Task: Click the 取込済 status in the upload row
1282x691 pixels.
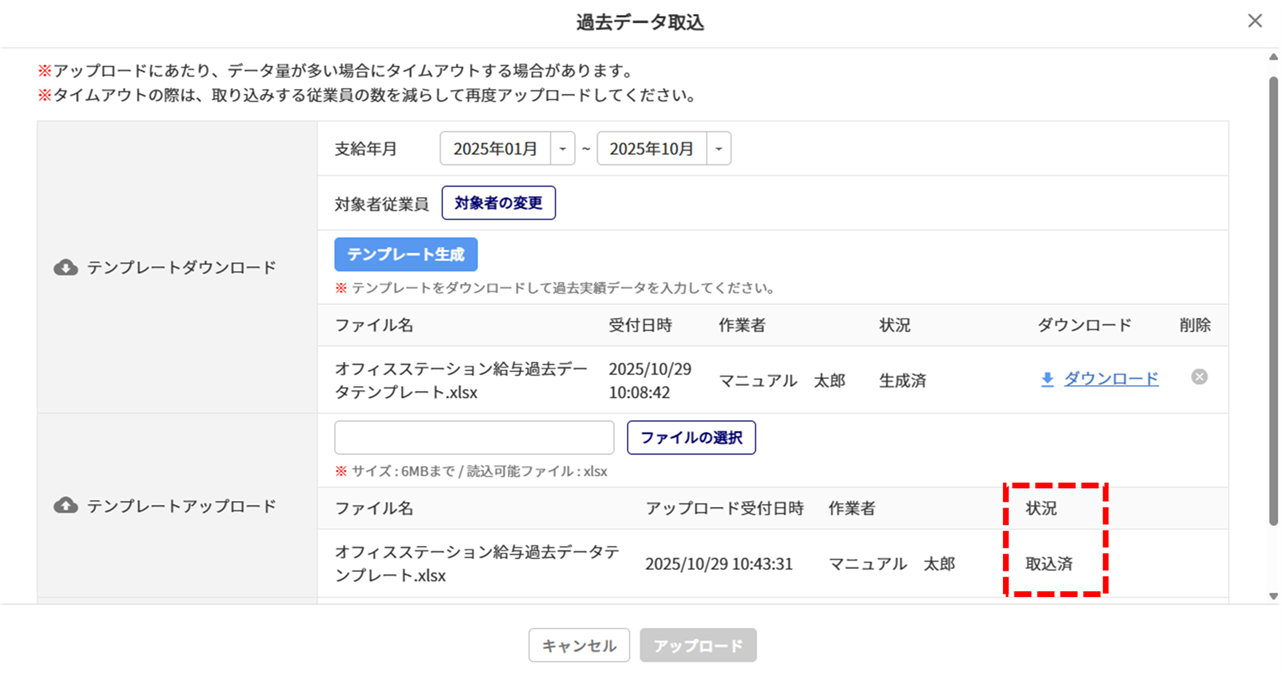Action: pos(1049,564)
